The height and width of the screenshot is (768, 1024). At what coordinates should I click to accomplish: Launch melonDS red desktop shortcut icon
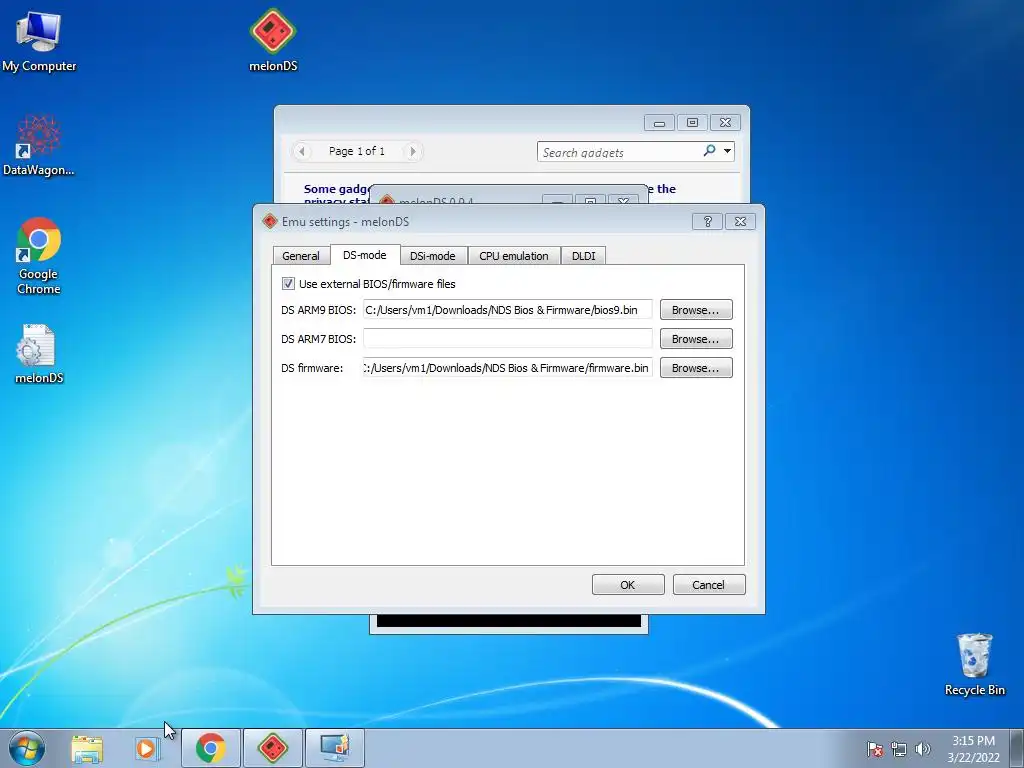pos(273,40)
